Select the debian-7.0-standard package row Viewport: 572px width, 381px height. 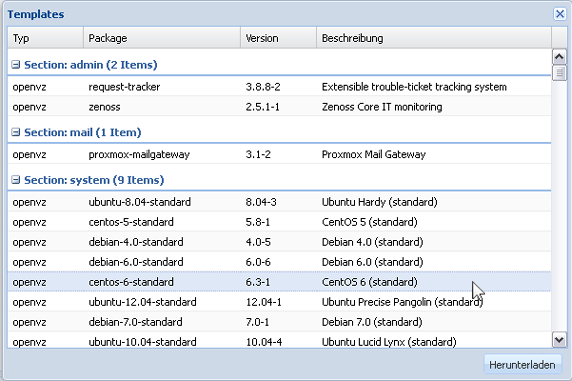(279, 322)
